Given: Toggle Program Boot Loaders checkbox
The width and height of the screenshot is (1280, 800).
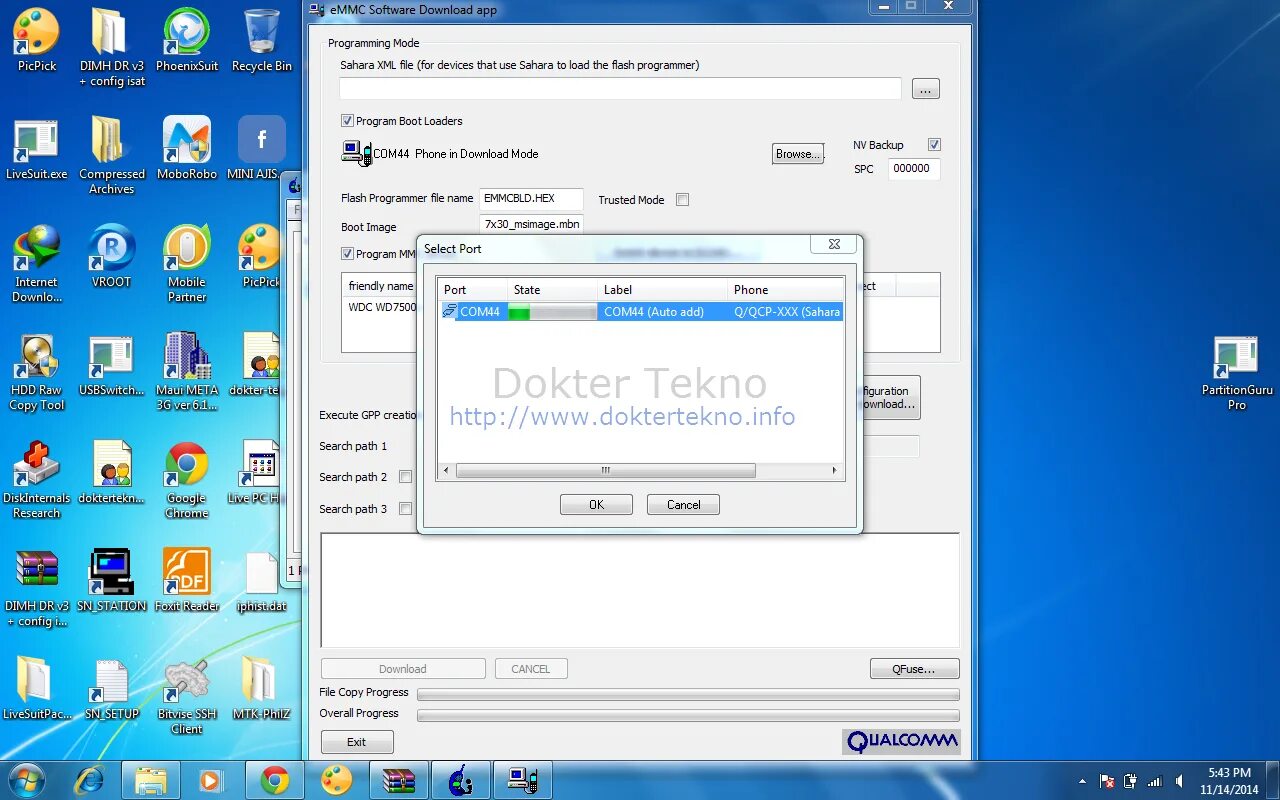Looking at the screenshot, I should [x=348, y=121].
